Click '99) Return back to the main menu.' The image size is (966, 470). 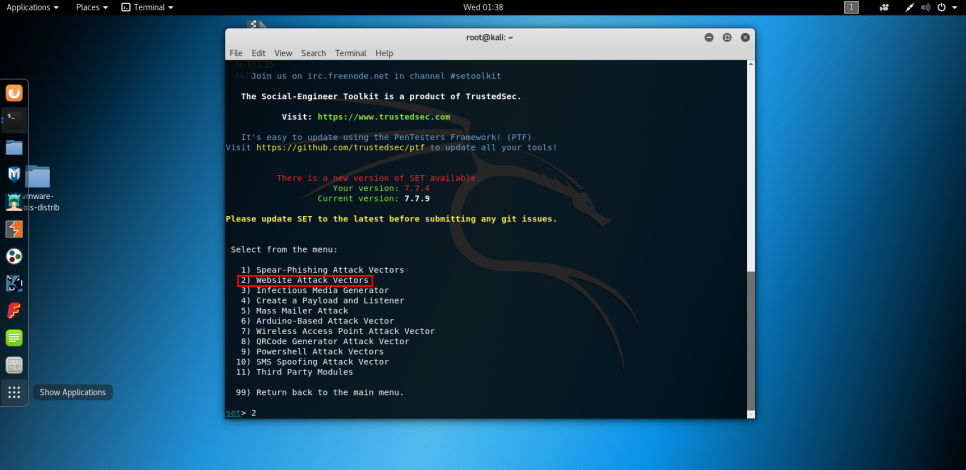(x=320, y=392)
